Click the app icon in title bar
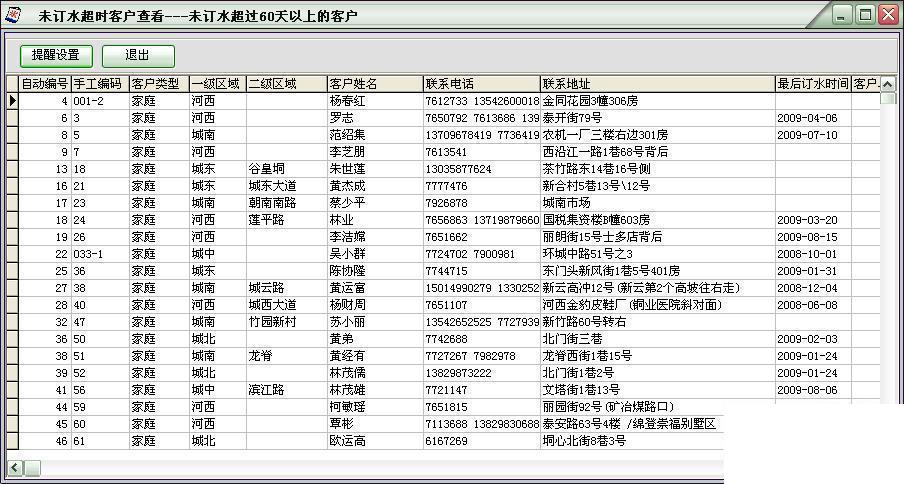Screen dimensions: 904x484 [13, 14]
